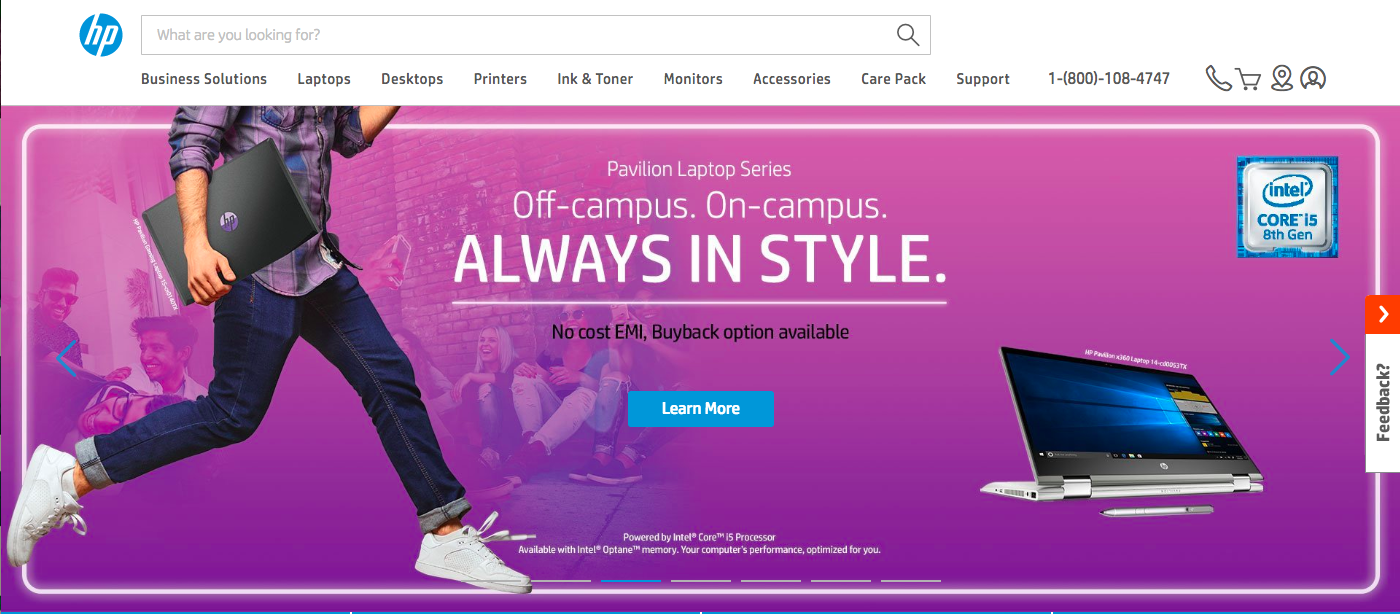Open the phone contact icon
Image resolution: width=1400 pixels, height=614 pixels.
pos(1218,78)
